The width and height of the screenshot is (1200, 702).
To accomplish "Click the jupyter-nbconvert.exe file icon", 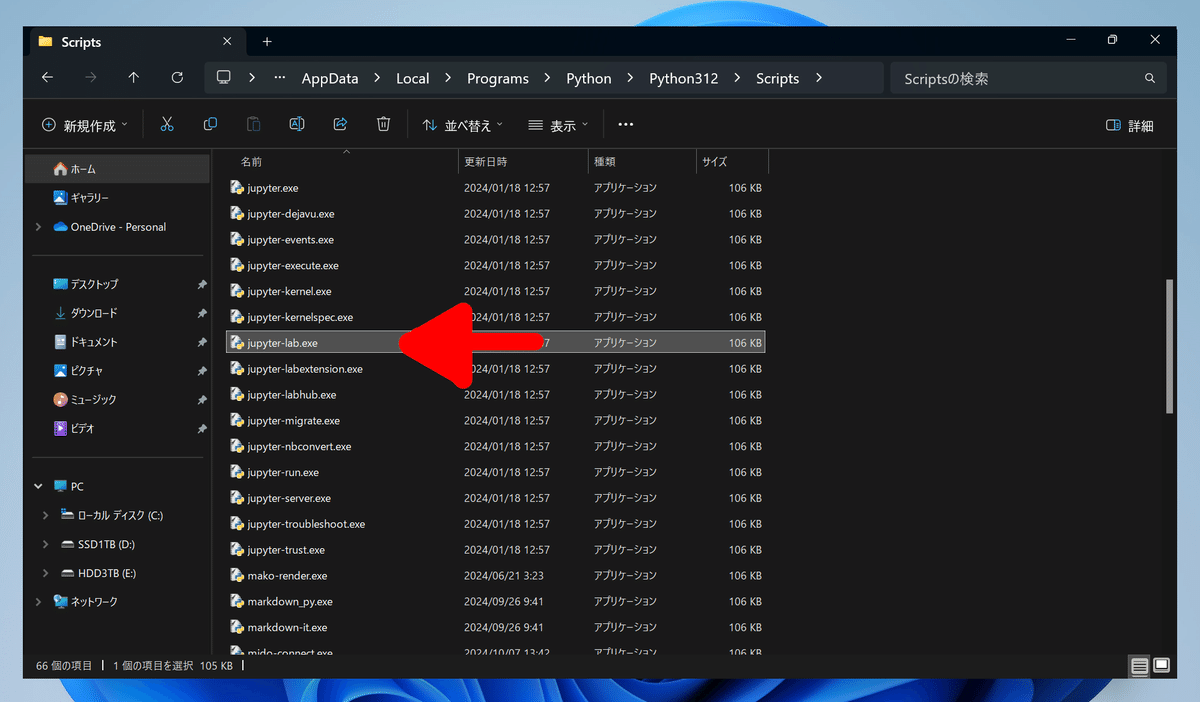I will (x=237, y=446).
